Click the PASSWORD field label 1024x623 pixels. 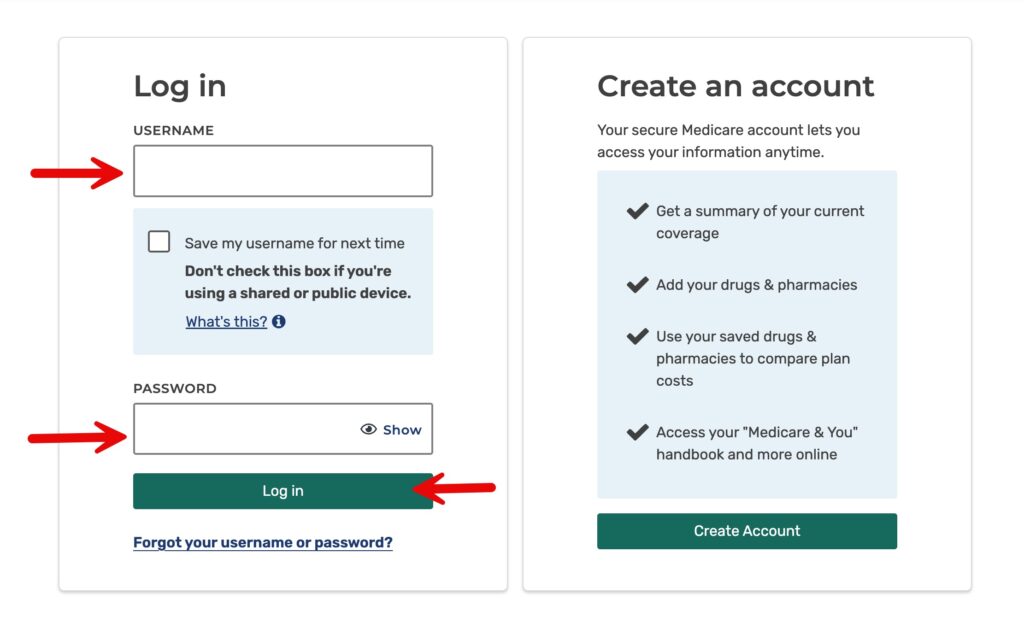click(x=174, y=388)
